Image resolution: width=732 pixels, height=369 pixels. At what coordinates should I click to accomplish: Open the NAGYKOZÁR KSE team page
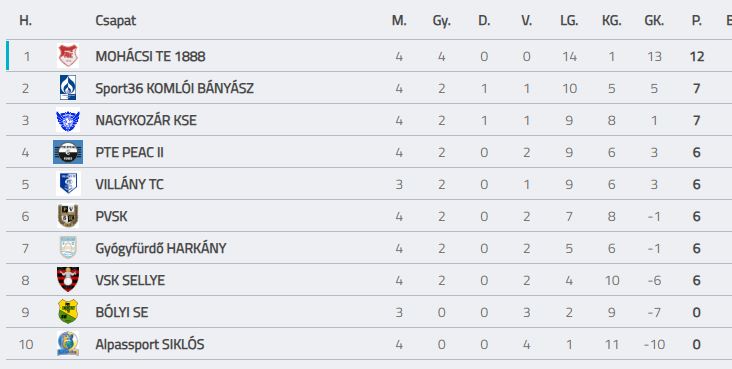[x=146, y=121]
